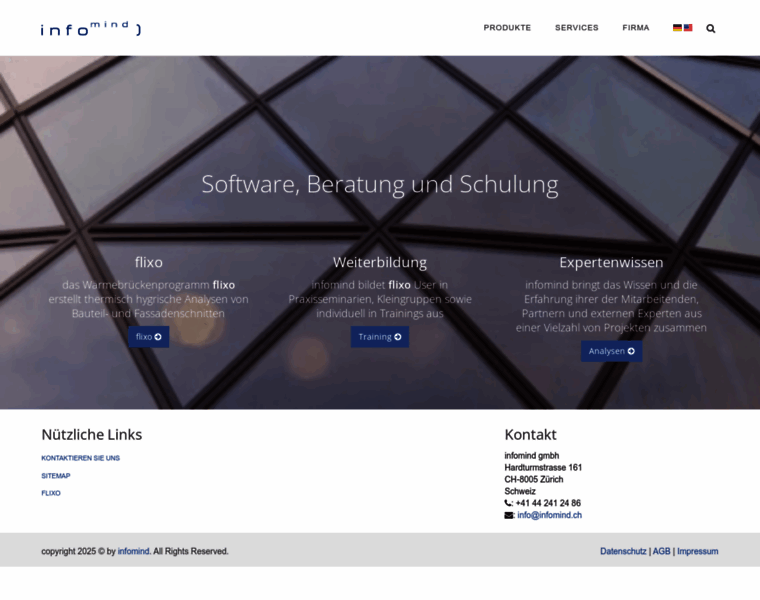760x600 pixels.
Task: Click the 'Hardturmstrasse 161' address line
Action: (543, 468)
